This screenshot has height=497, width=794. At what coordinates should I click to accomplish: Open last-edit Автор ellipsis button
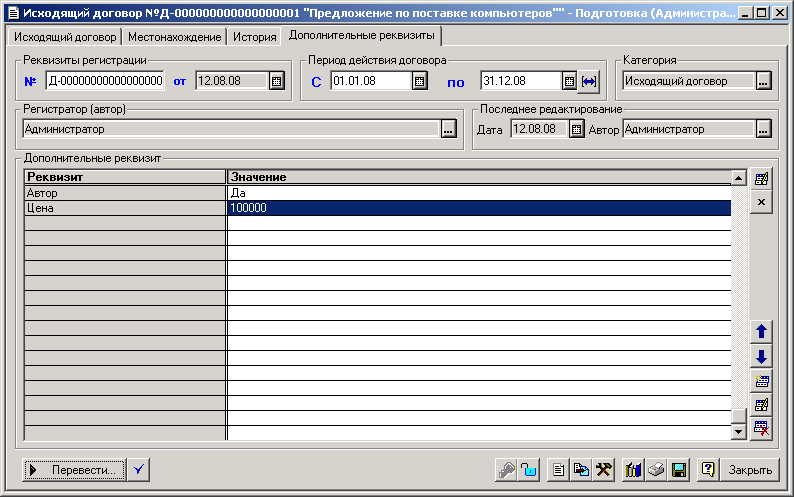point(764,129)
